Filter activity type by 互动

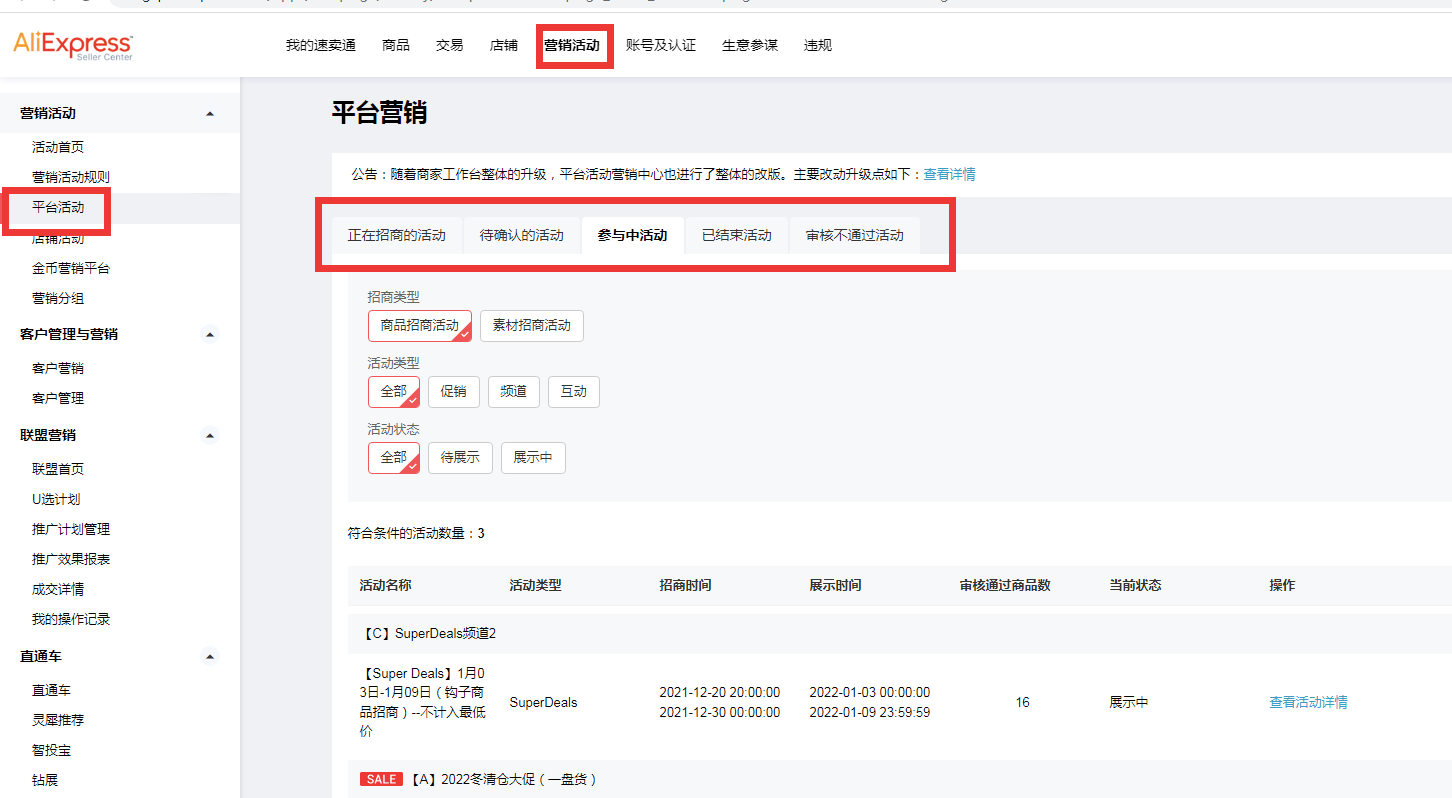(574, 391)
